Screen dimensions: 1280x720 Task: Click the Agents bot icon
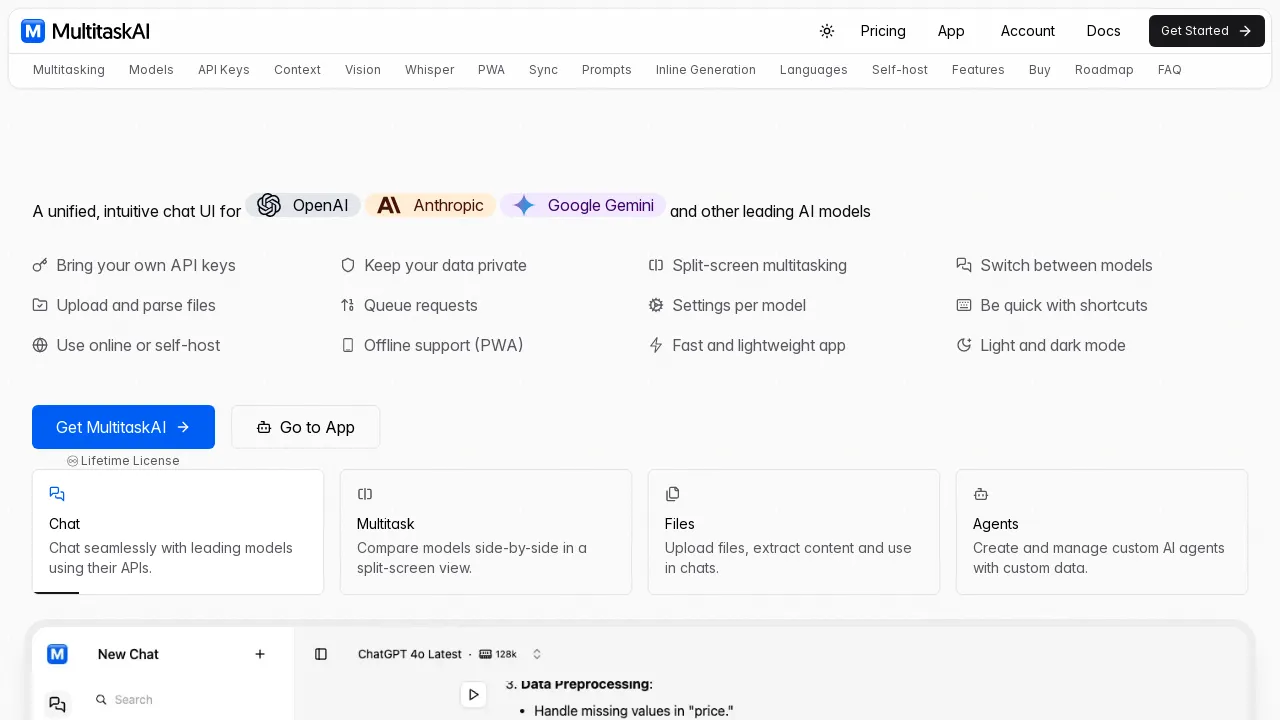click(981, 493)
